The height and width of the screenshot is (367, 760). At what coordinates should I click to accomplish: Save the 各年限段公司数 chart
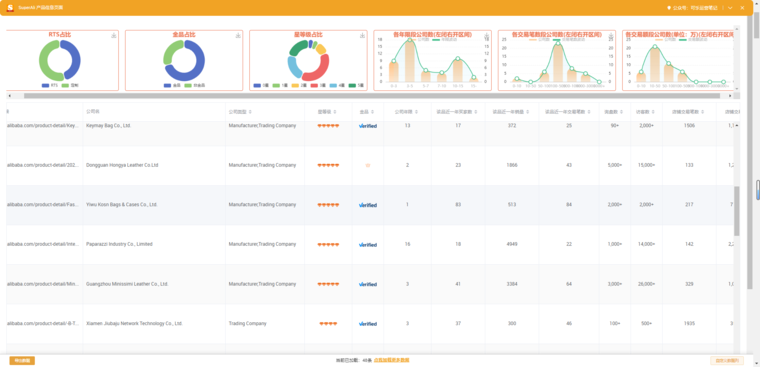[486, 35]
